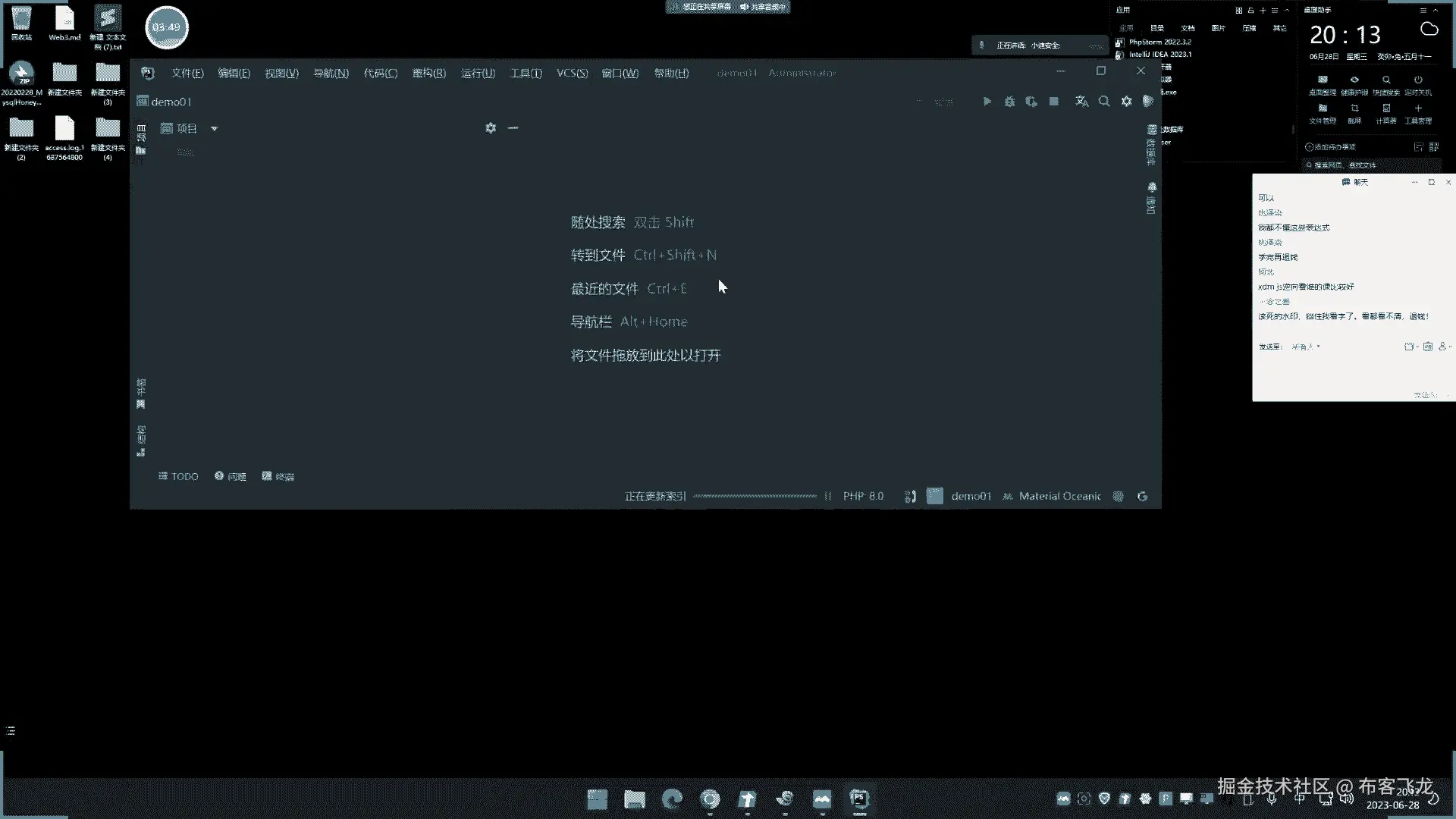This screenshot has height=819, width=1456.
Task: Toggle the 数据库 side tool window
Action: click(x=1152, y=144)
